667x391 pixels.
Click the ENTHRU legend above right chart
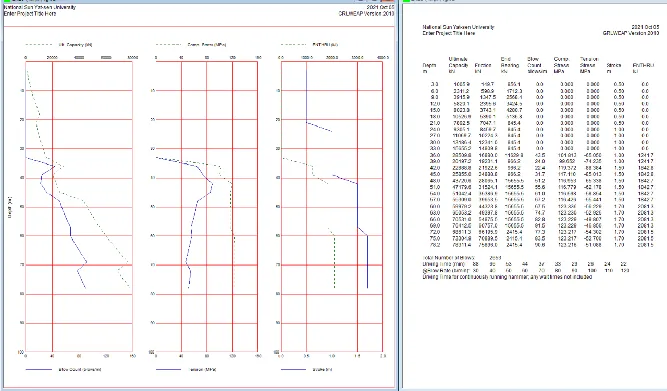tap(325, 45)
